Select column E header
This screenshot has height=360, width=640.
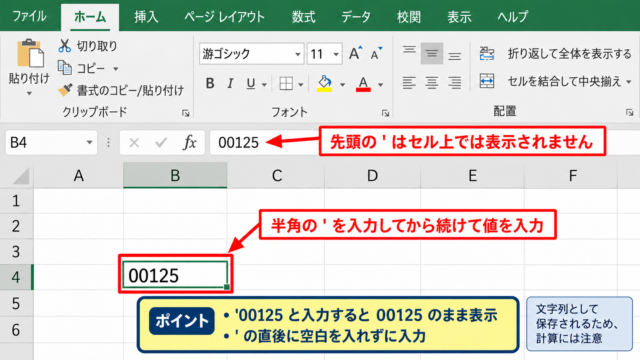(x=472, y=176)
